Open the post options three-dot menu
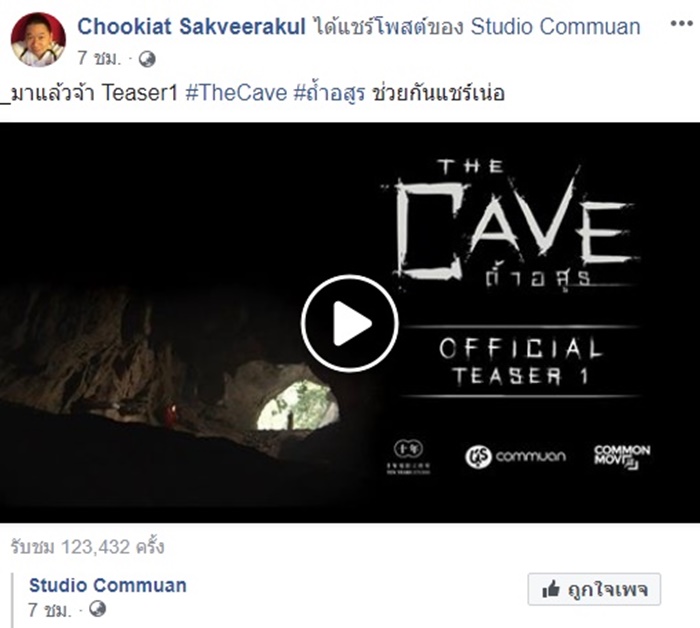Viewport: 700px width, 628px height. 681,24
